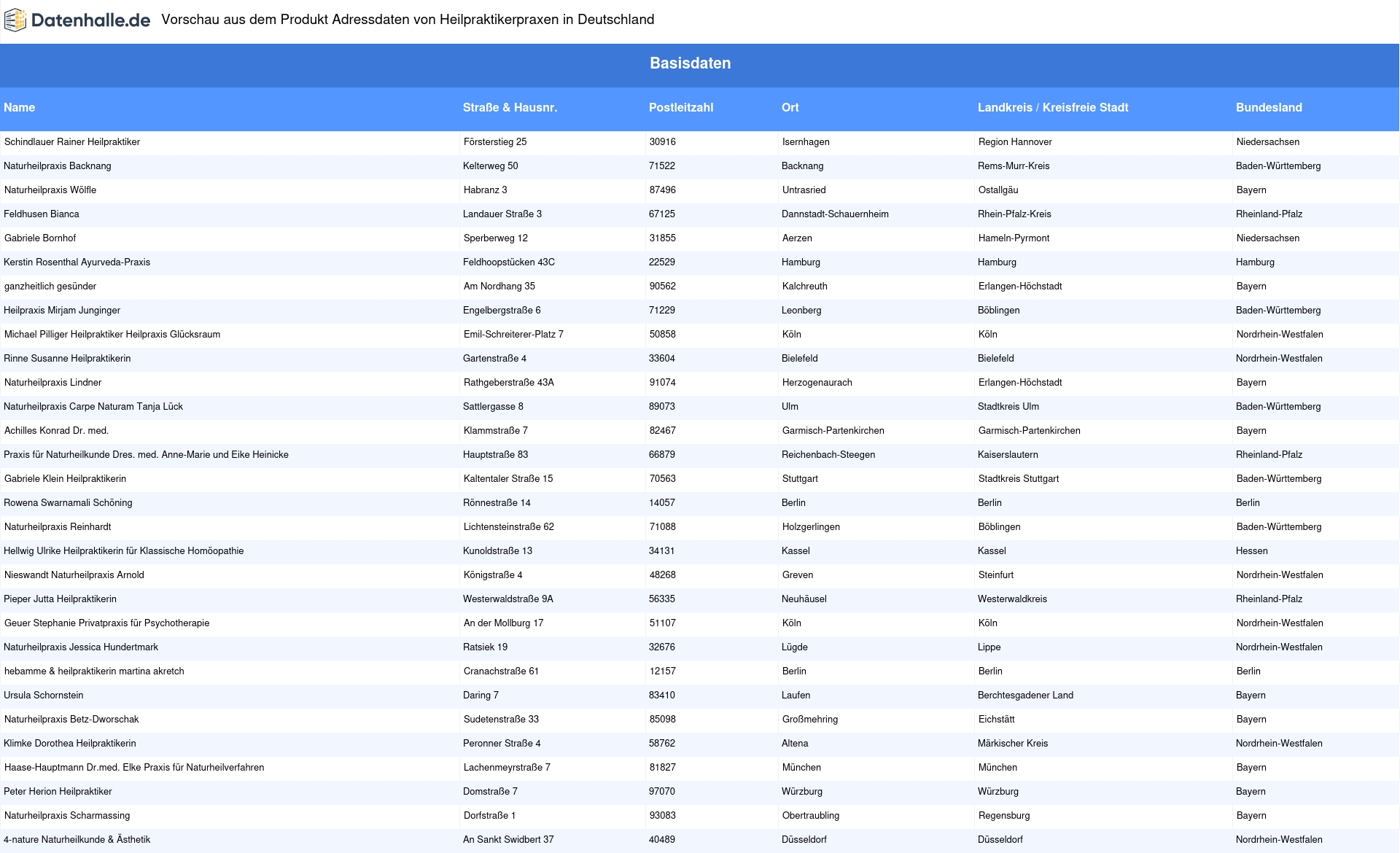Click postal code 67125
Screen dimensions: 1400x853
[662, 214]
